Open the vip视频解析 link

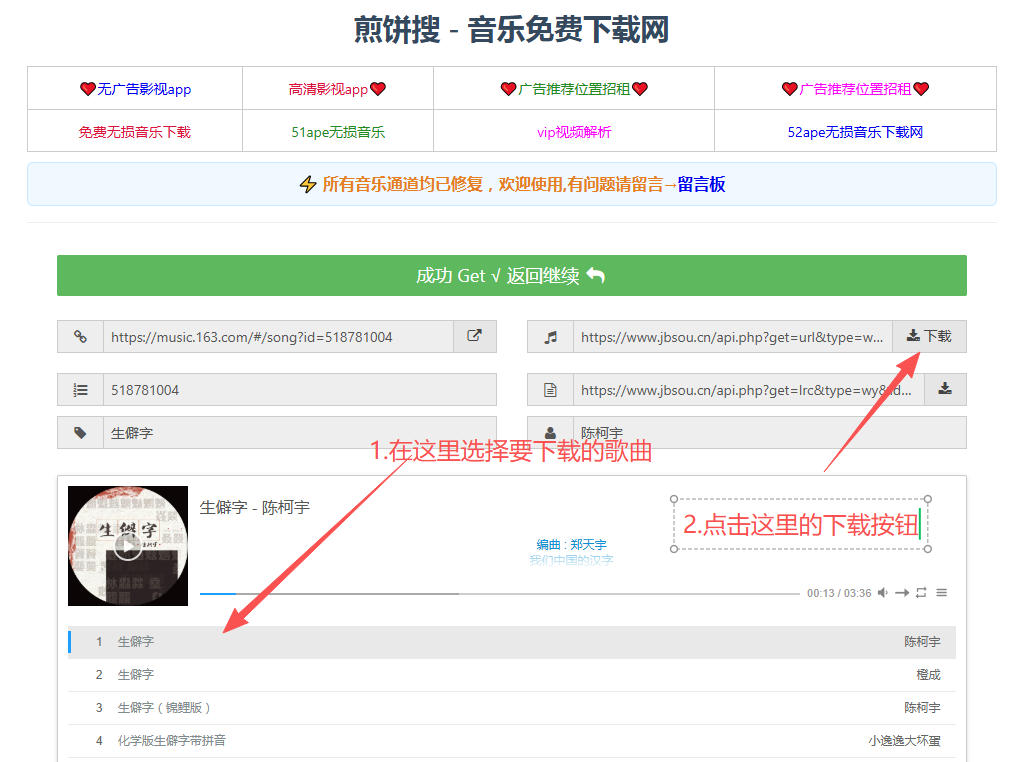pos(572,132)
